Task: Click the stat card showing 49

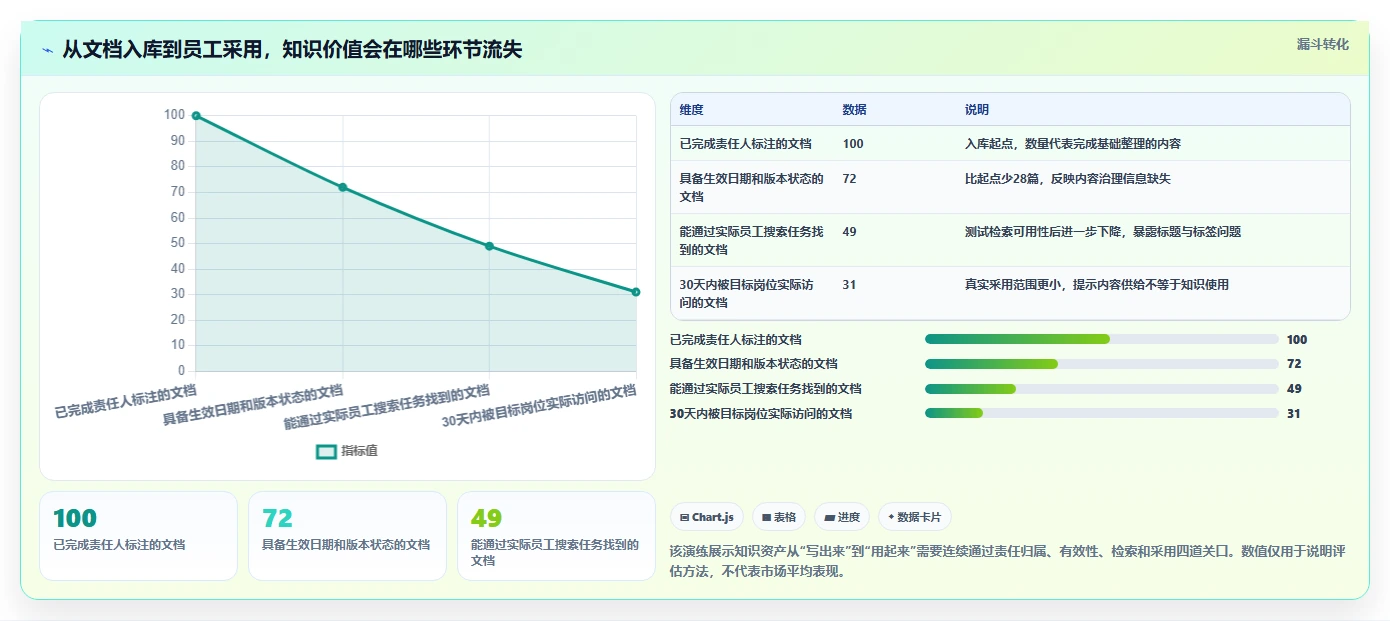Action: point(556,536)
